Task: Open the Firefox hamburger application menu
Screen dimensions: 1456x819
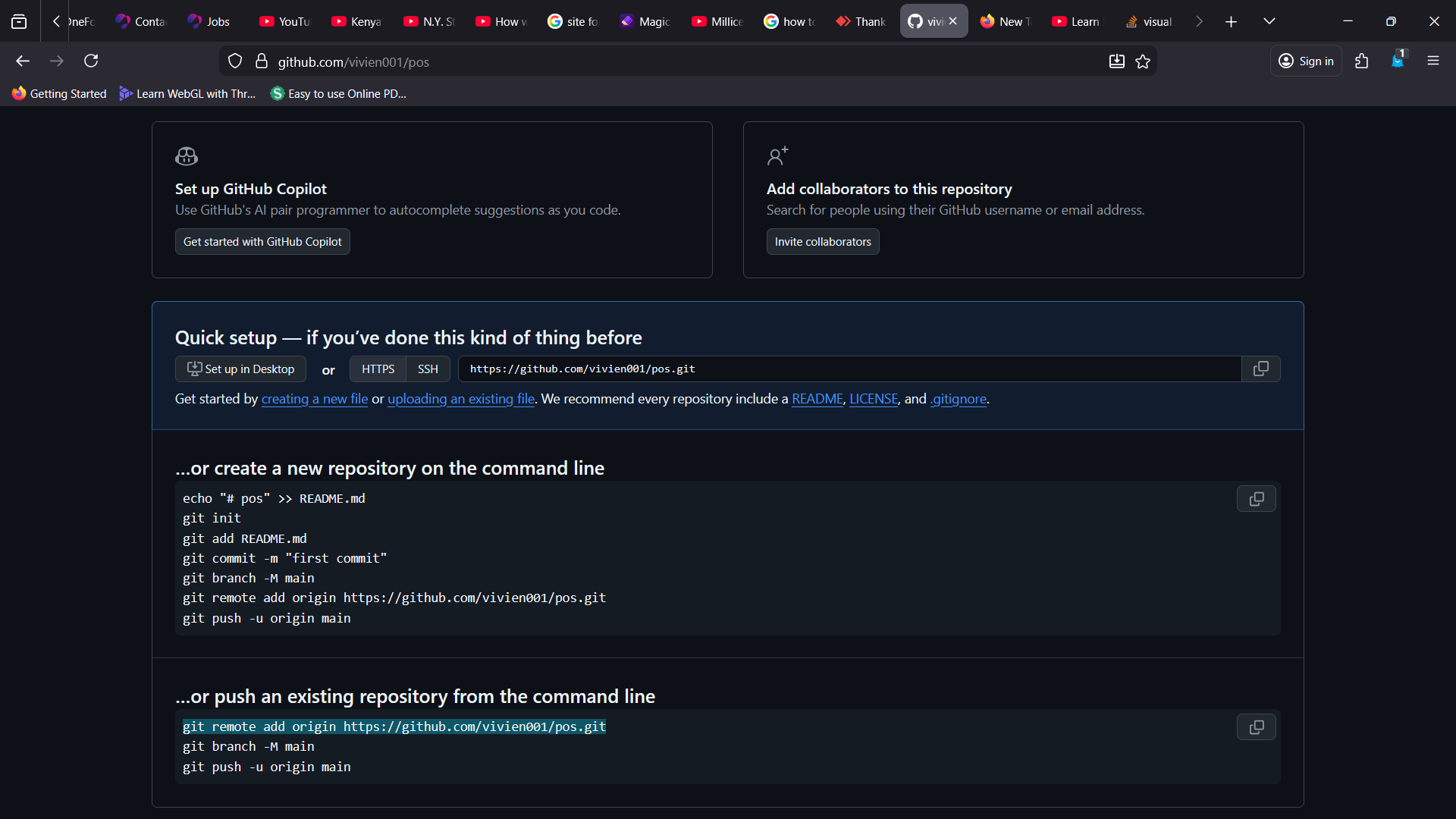Action: (x=1432, y=61)
